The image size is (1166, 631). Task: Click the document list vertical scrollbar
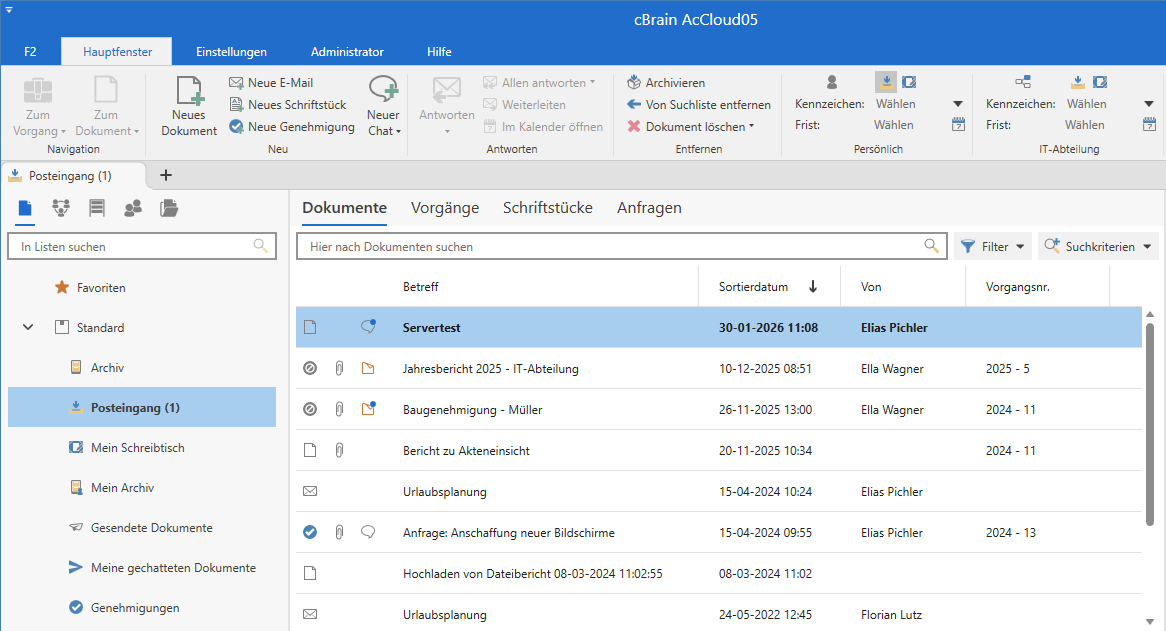point(1150,424)
